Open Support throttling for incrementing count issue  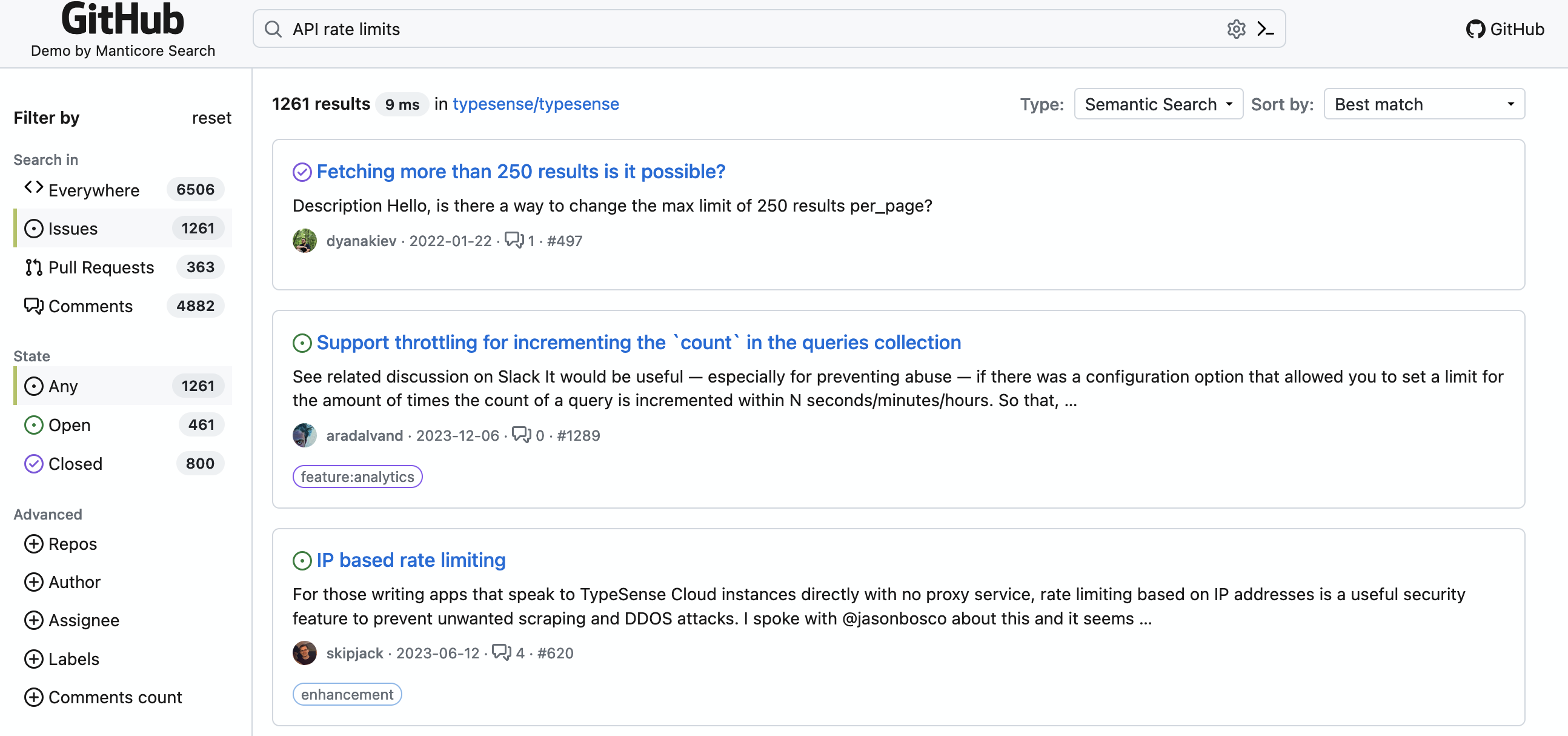639,343
